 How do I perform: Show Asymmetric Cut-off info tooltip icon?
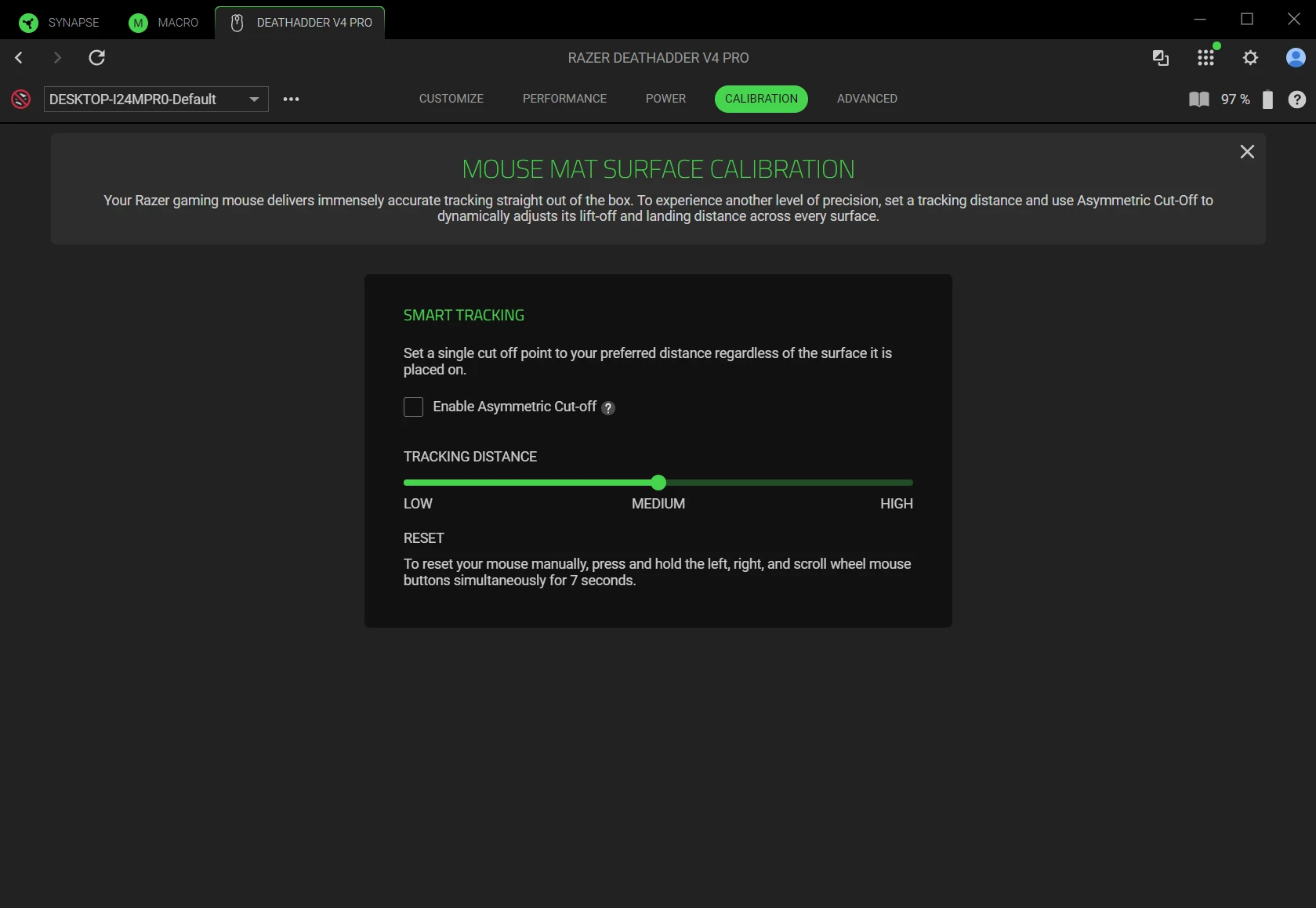tap(608, 408)
